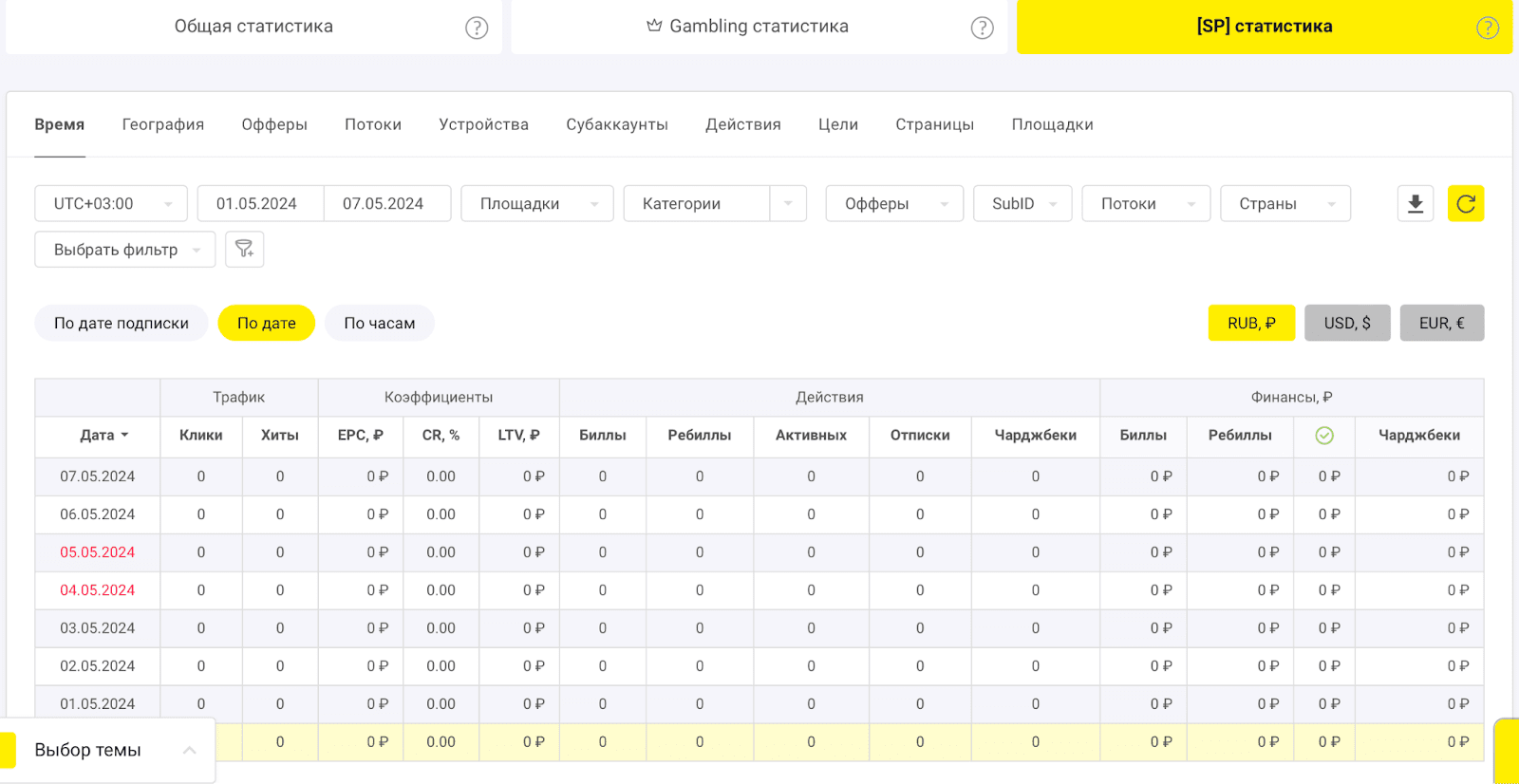
Task: Click help icon next to Общая статистика
Action: point(477,28)
